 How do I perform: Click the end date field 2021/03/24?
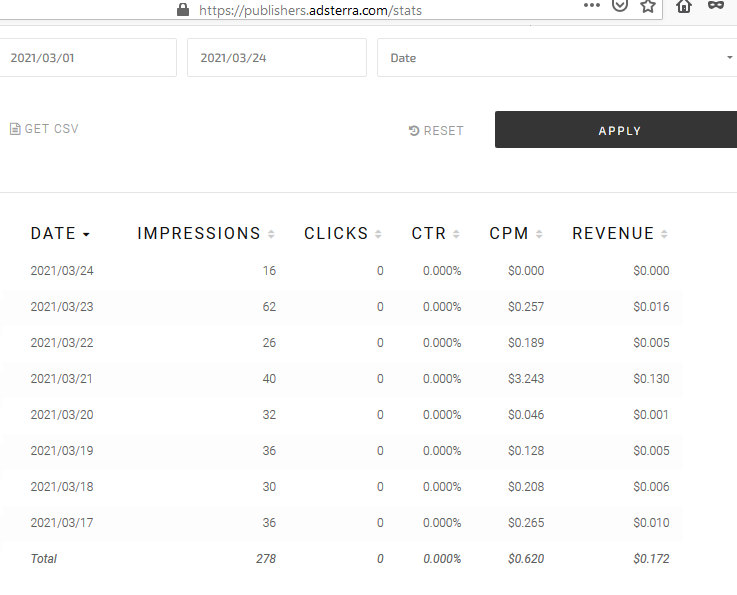[x=277, y=58]
